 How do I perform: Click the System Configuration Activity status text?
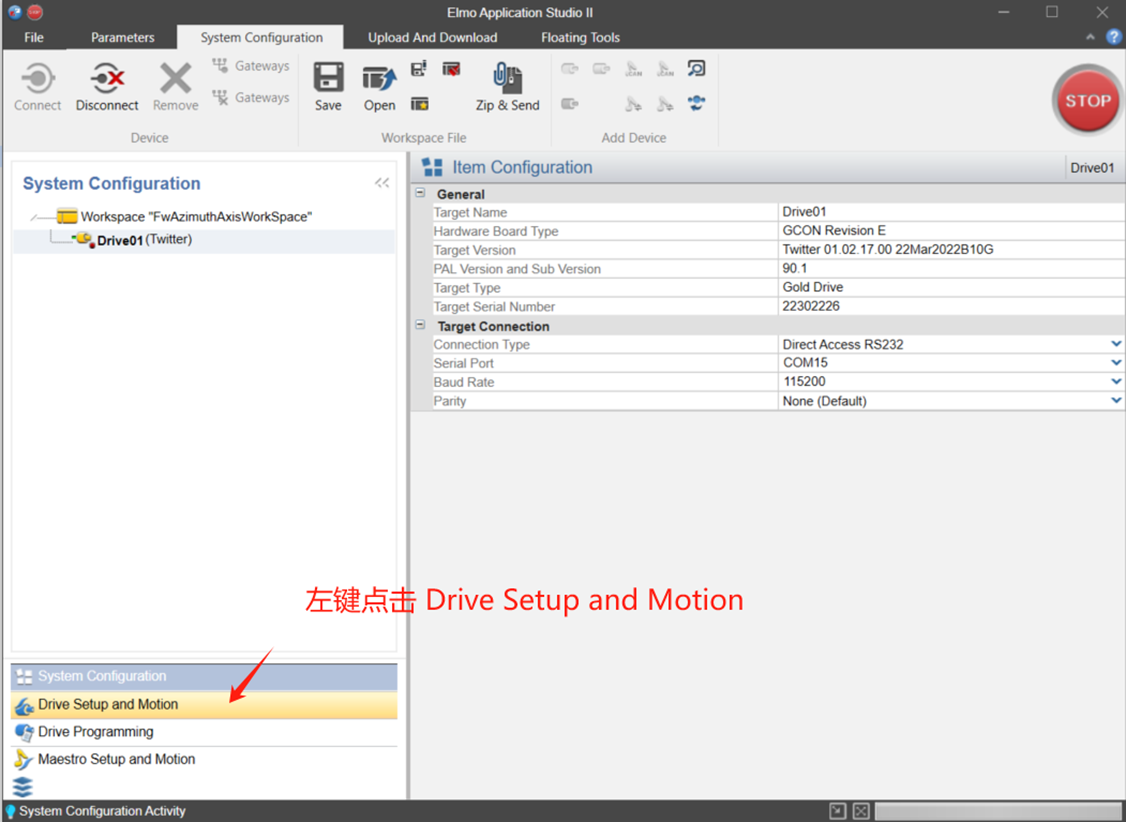tap(102, 811)
